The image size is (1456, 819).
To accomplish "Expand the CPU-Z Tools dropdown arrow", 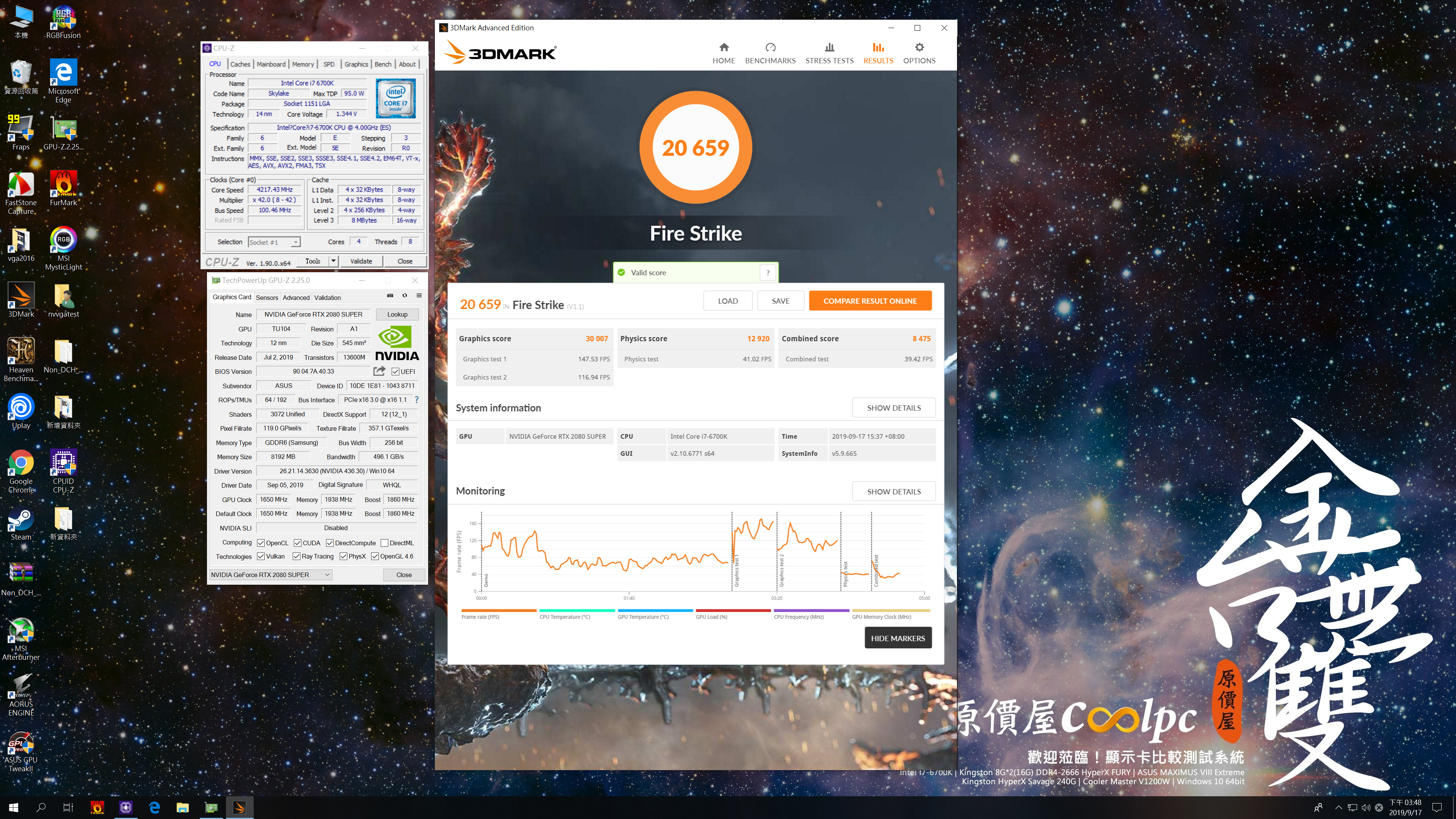I will point(333,260).
